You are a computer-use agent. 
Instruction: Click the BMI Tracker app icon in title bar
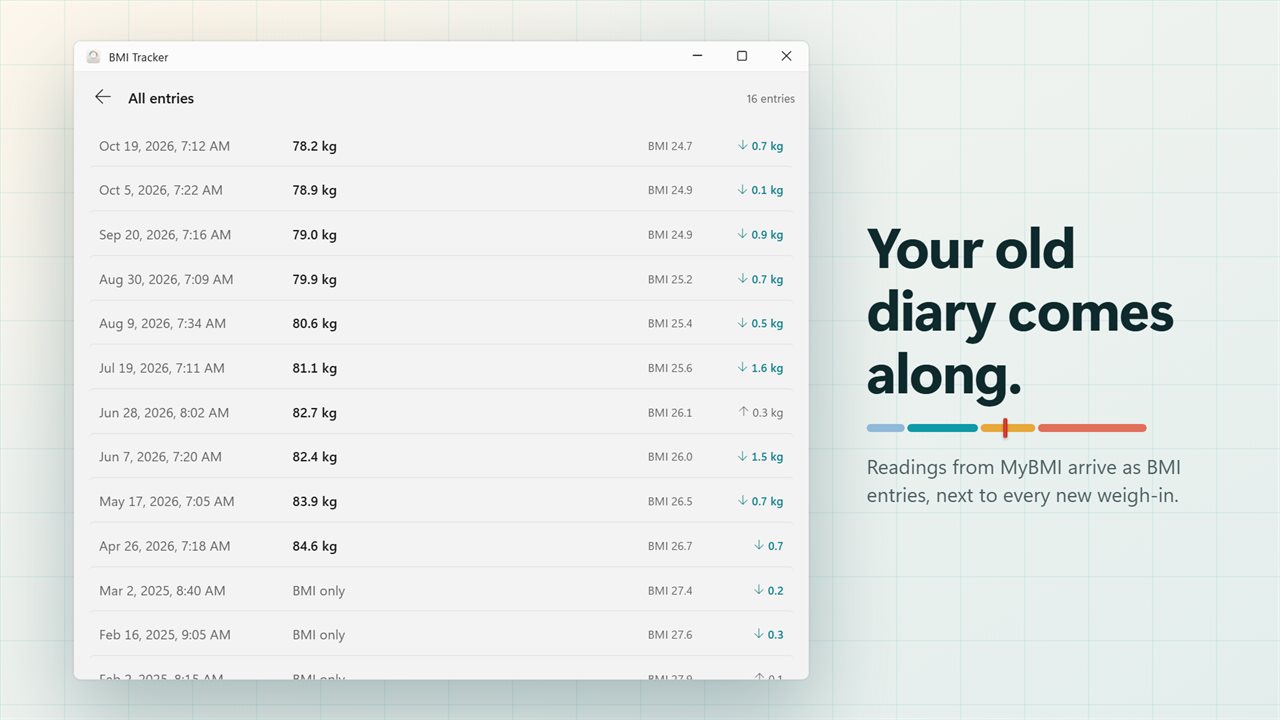click(93, 57)
